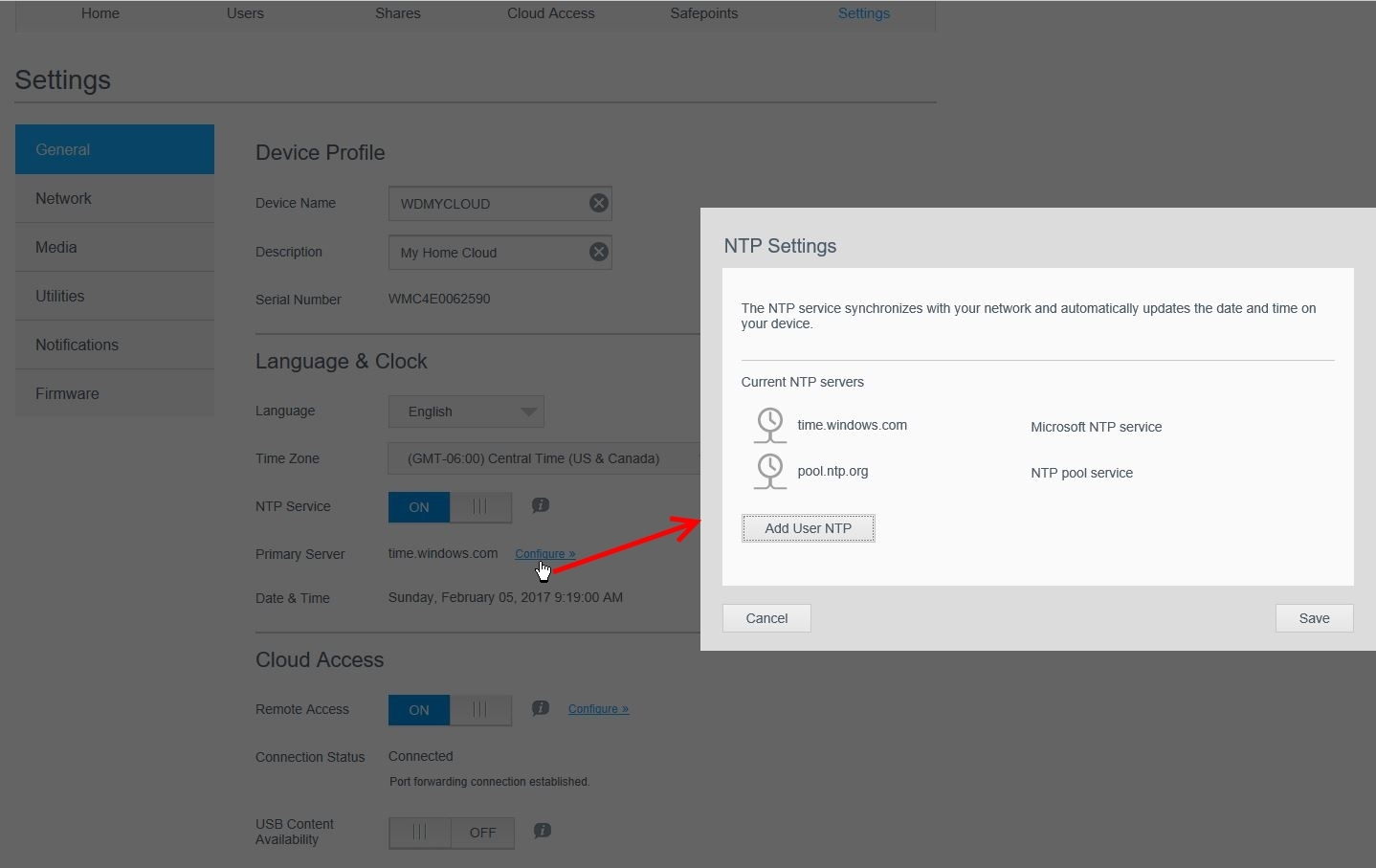Open info tooltip for NTP Service
1376x868 pixels.
541,505
